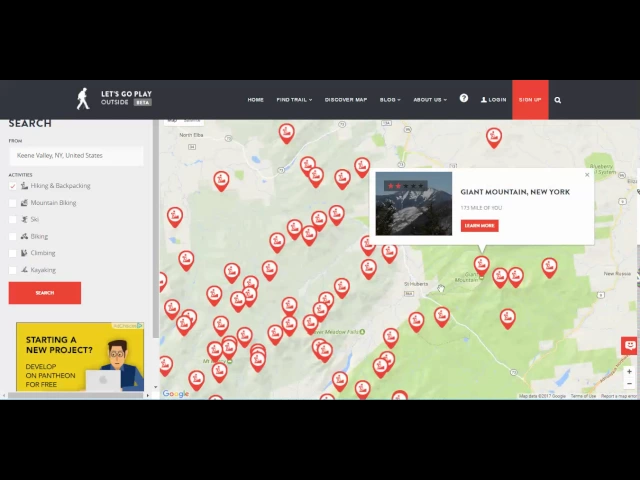
Task: Open the map Terms of Use link
Action: (x=583, y=396)
